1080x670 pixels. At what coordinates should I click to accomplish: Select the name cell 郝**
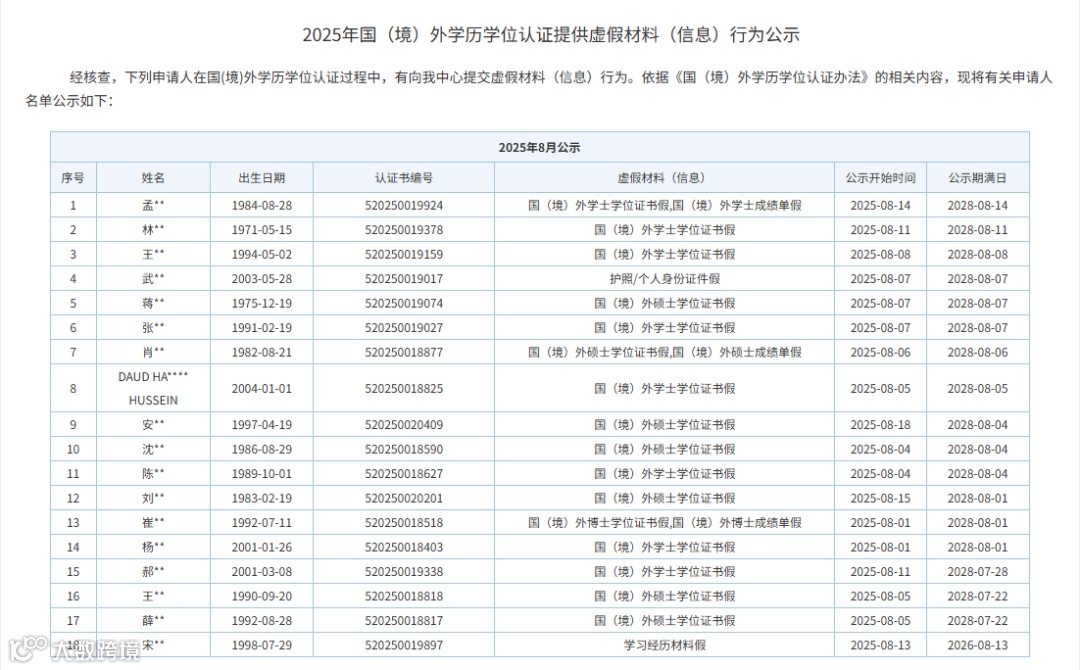(153, 572)
